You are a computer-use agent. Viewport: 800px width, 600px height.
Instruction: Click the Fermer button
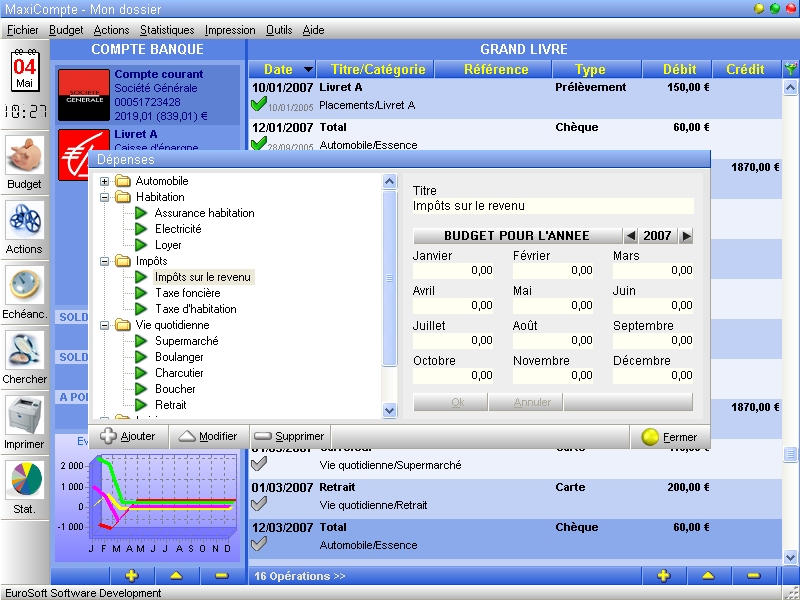pos(670,437)
